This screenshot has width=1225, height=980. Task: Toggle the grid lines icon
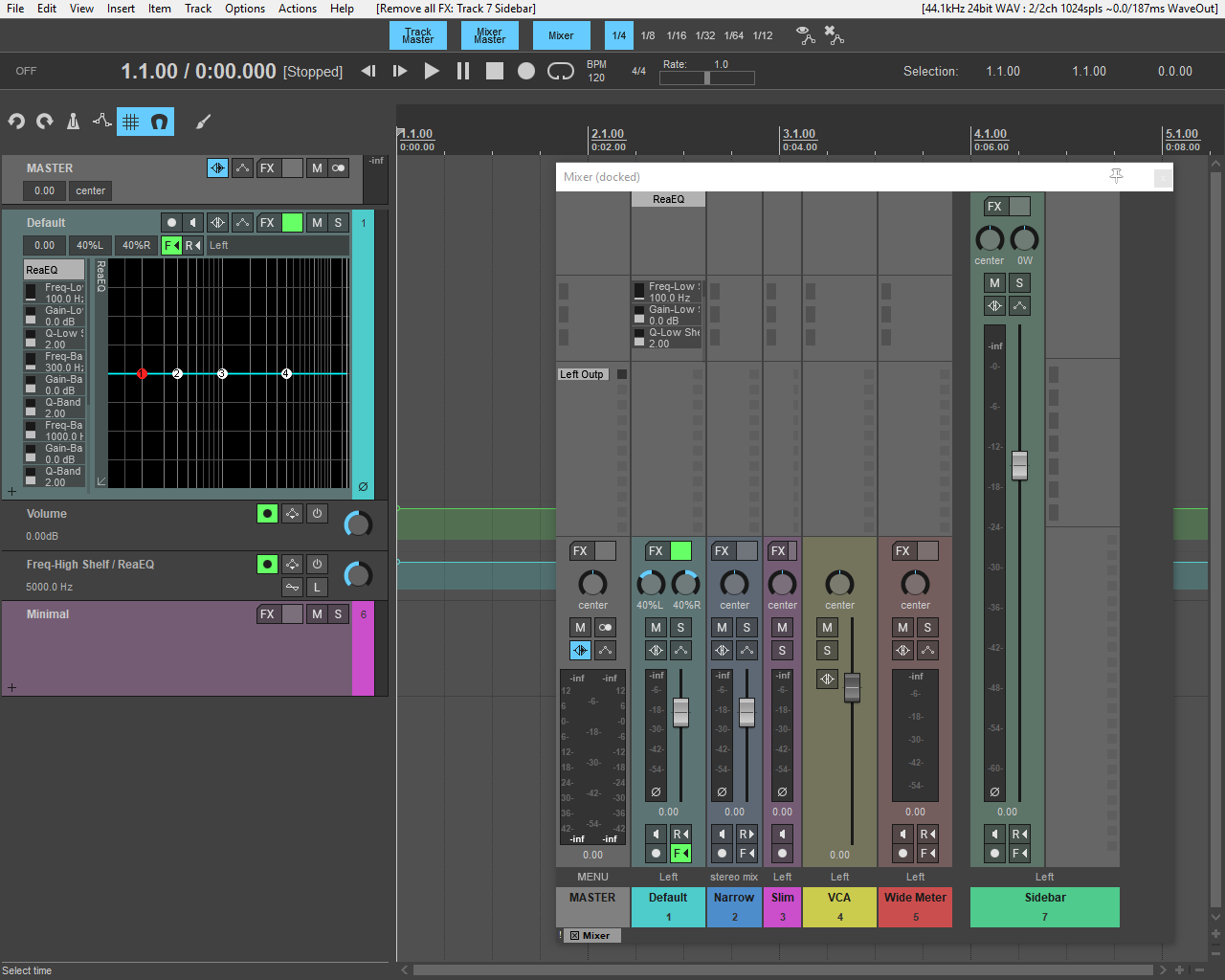131,122
